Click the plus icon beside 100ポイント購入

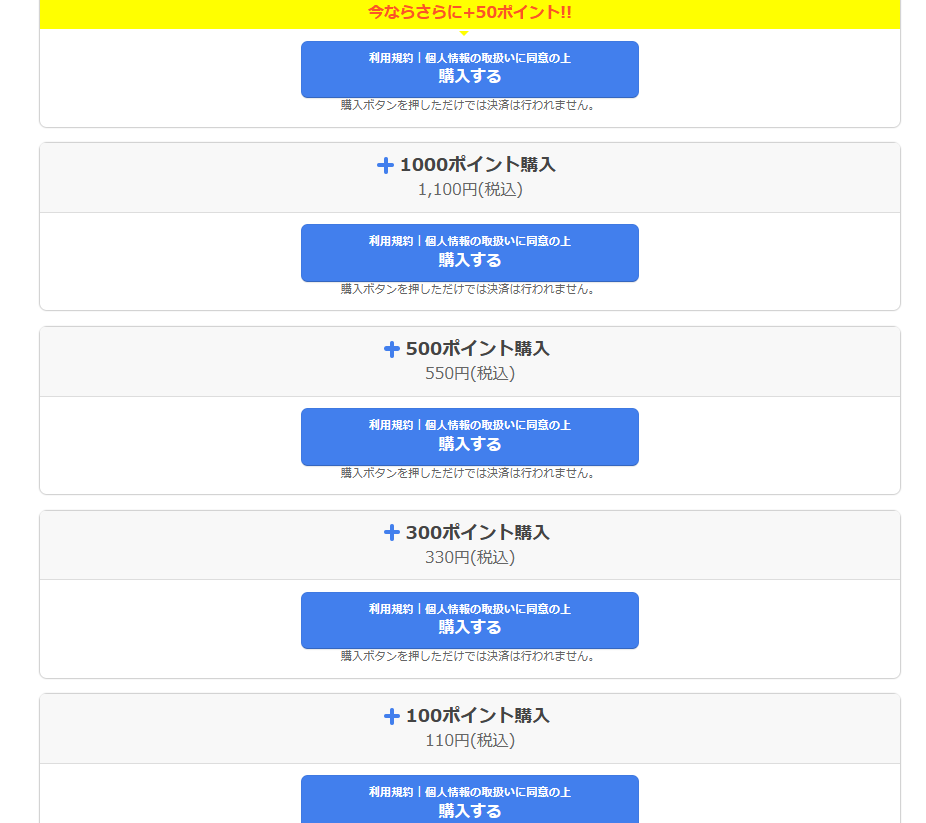coord(392,716)
